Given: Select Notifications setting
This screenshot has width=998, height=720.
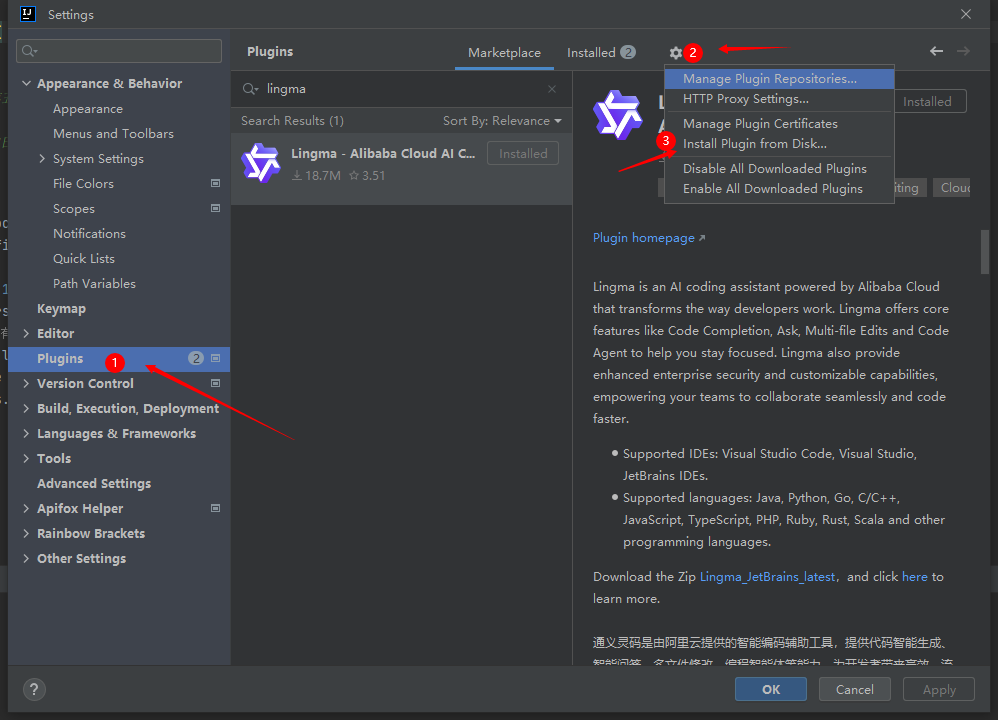Looking at the screenshot, I should (89, 234).
